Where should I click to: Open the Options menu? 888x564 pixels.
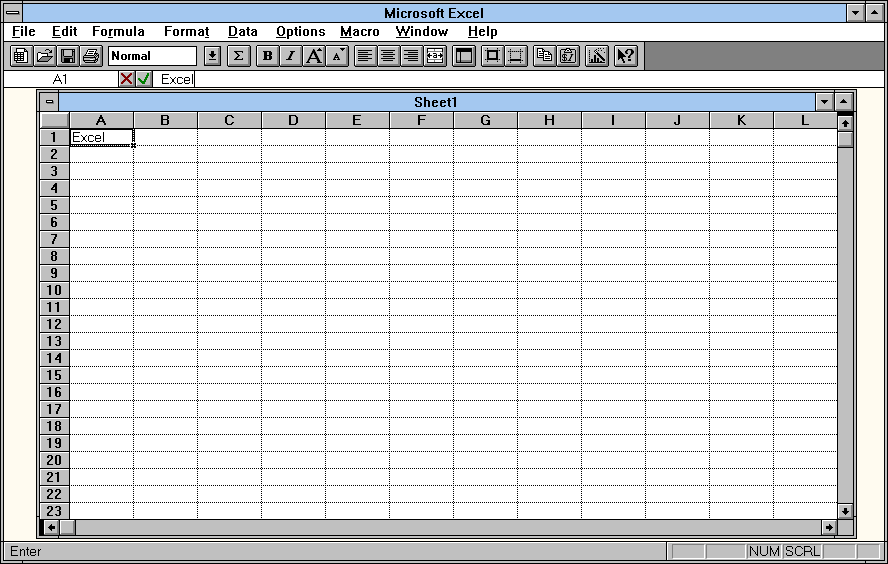(301, 32)
